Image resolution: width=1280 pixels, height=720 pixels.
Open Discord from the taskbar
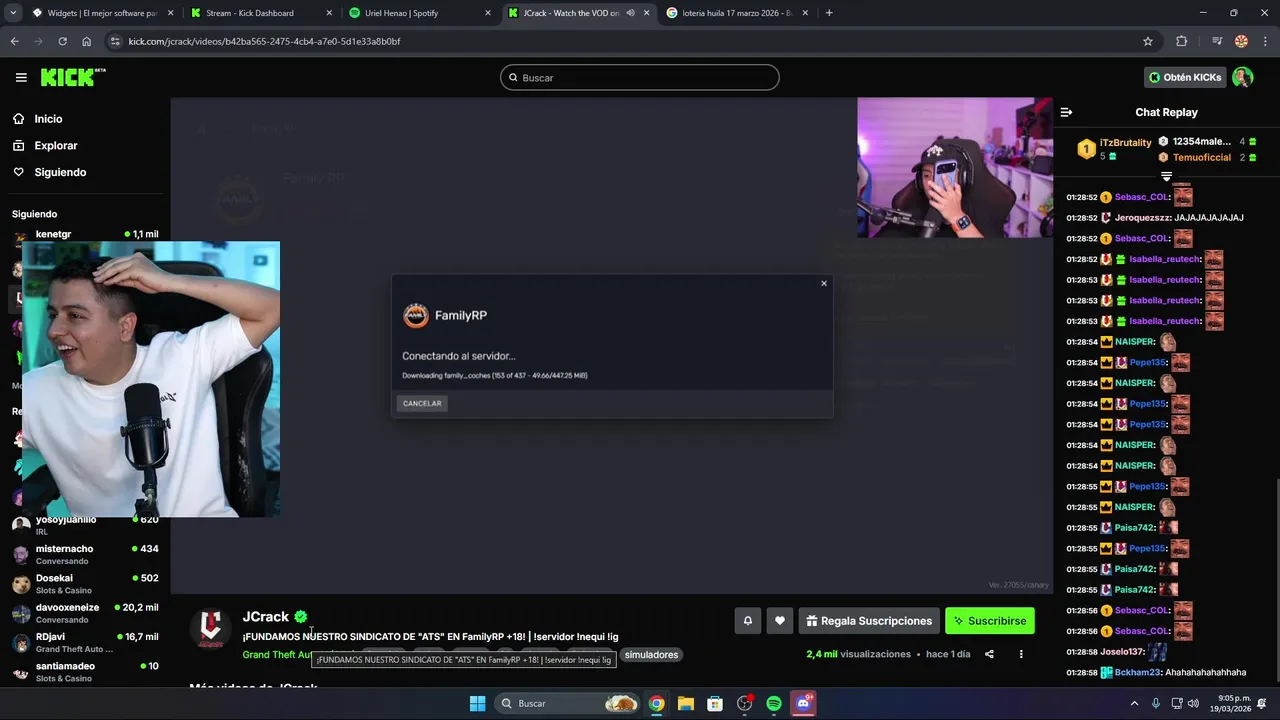(803, 704)
